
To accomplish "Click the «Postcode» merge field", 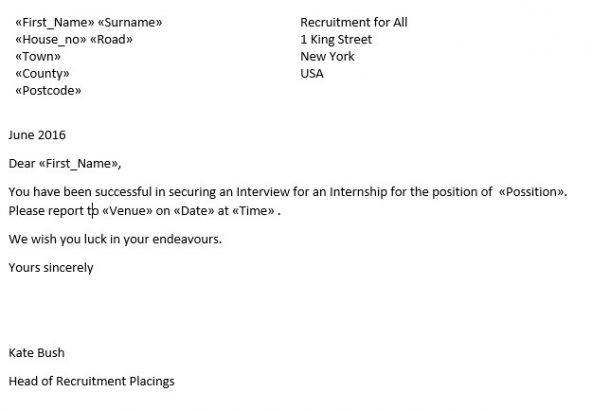I will click(48, 90).
